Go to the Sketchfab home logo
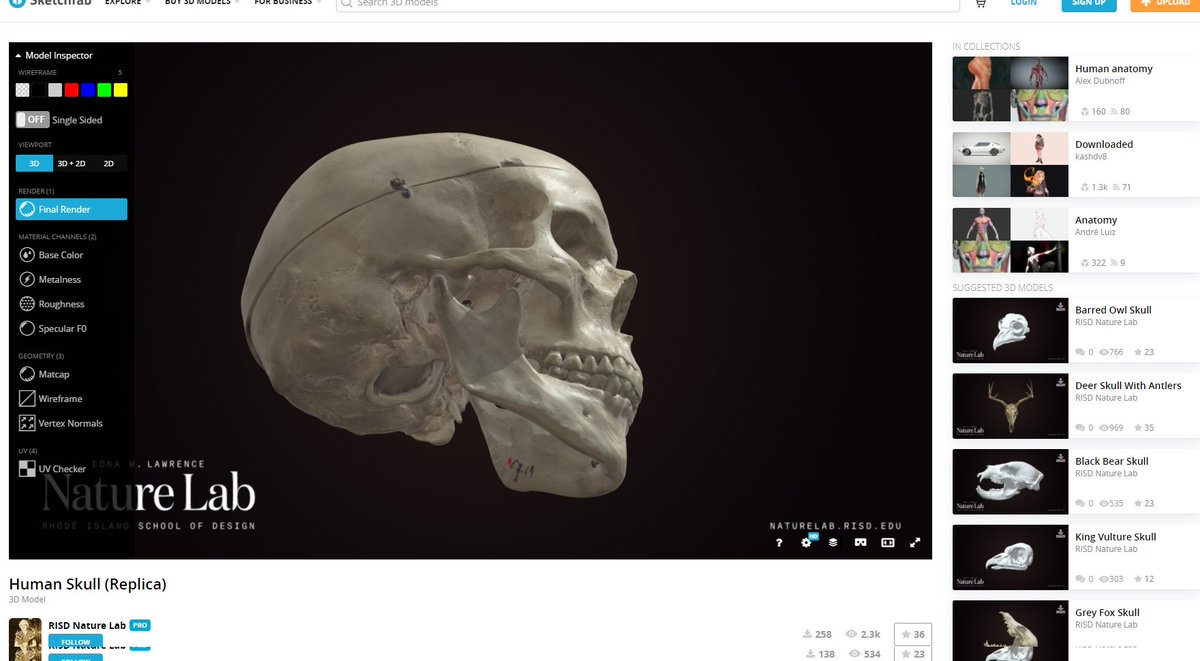Image resolution: width=1200 pixels, height=661 pixels. point(52,3)
